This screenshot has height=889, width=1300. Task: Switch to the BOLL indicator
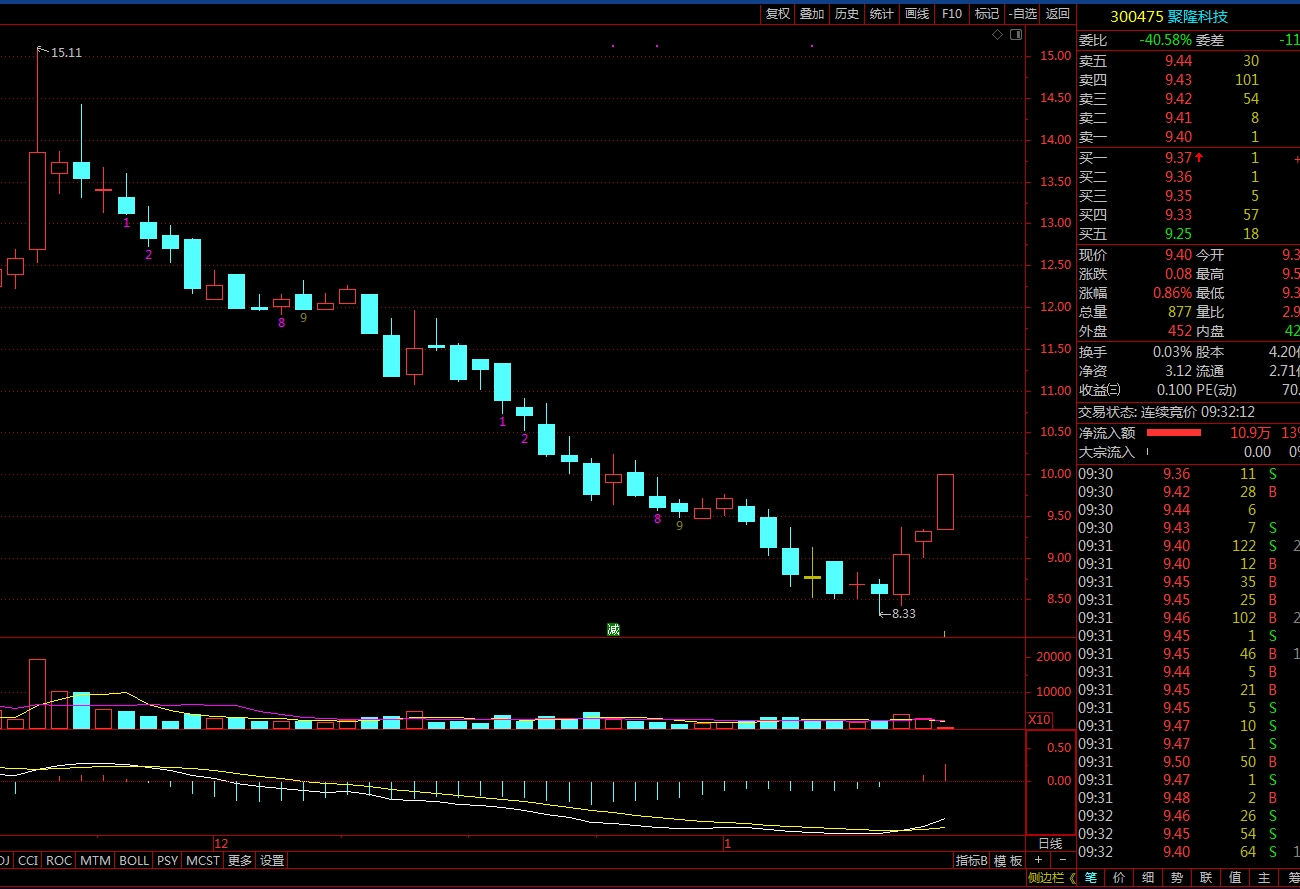pos(134,860)
